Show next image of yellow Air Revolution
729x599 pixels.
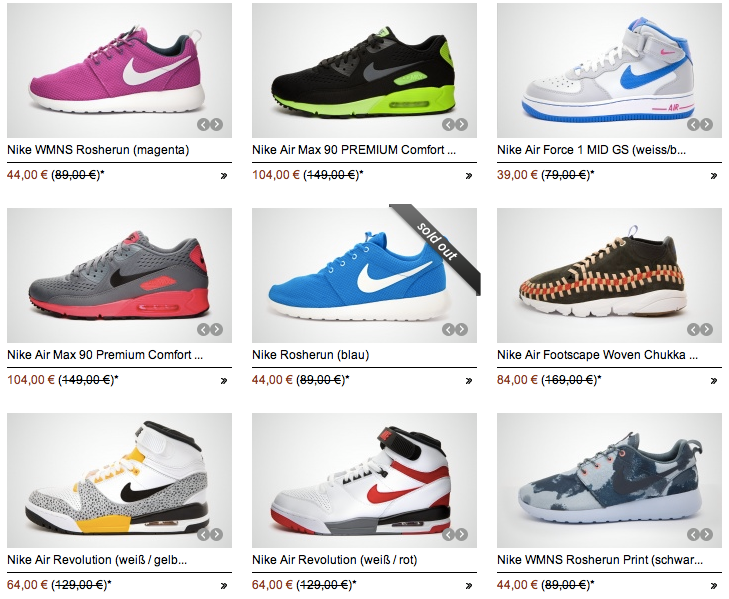point(217,534)
